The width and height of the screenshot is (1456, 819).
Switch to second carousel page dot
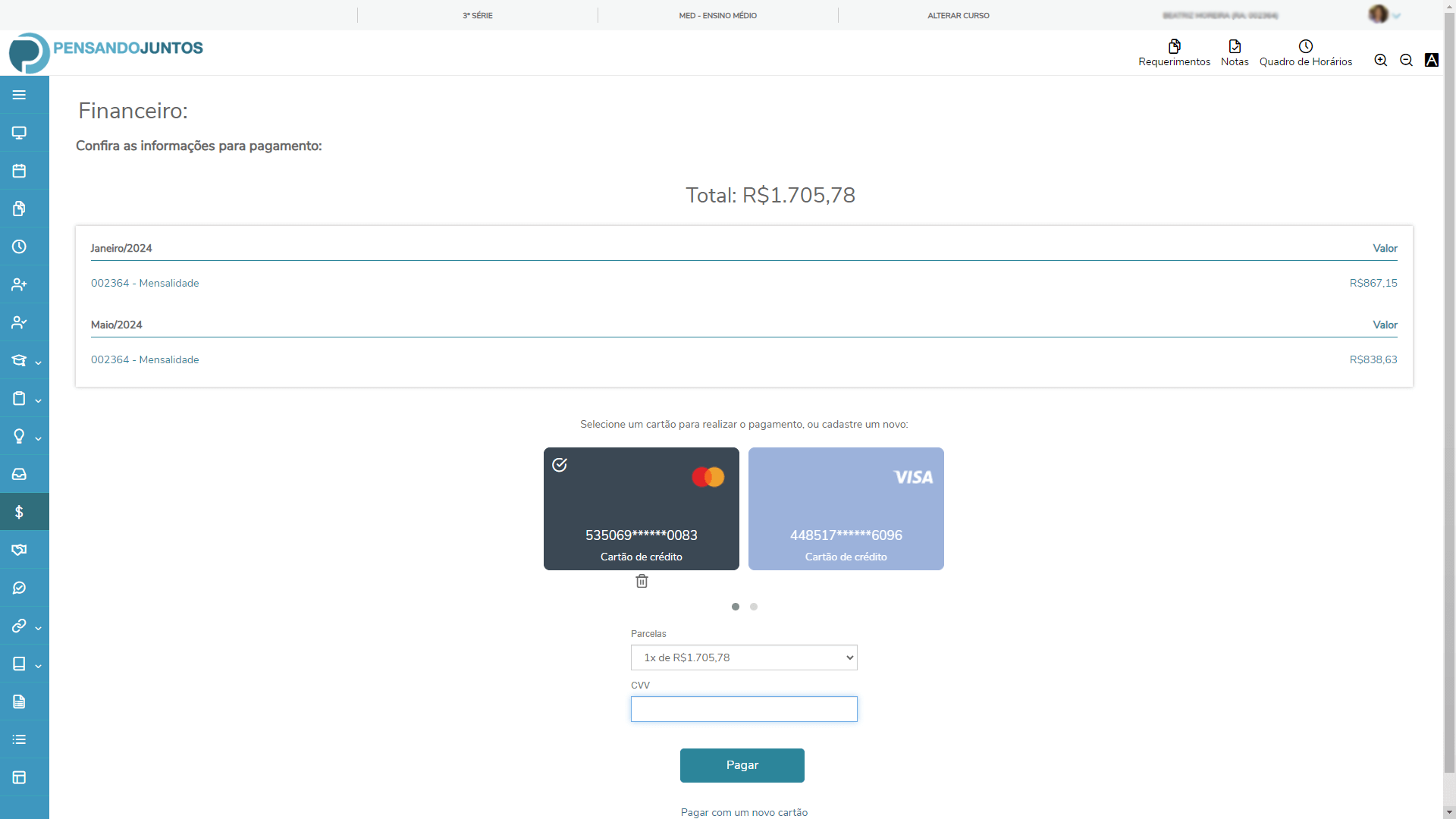(754, 607)
